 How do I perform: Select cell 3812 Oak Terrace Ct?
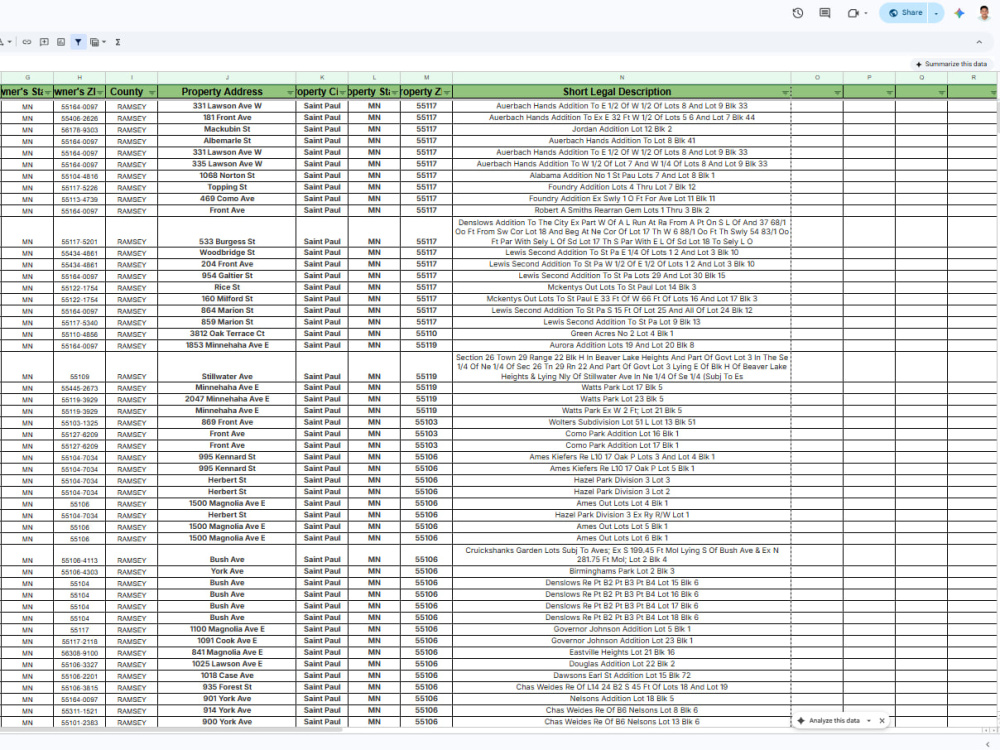pos(227,334)
